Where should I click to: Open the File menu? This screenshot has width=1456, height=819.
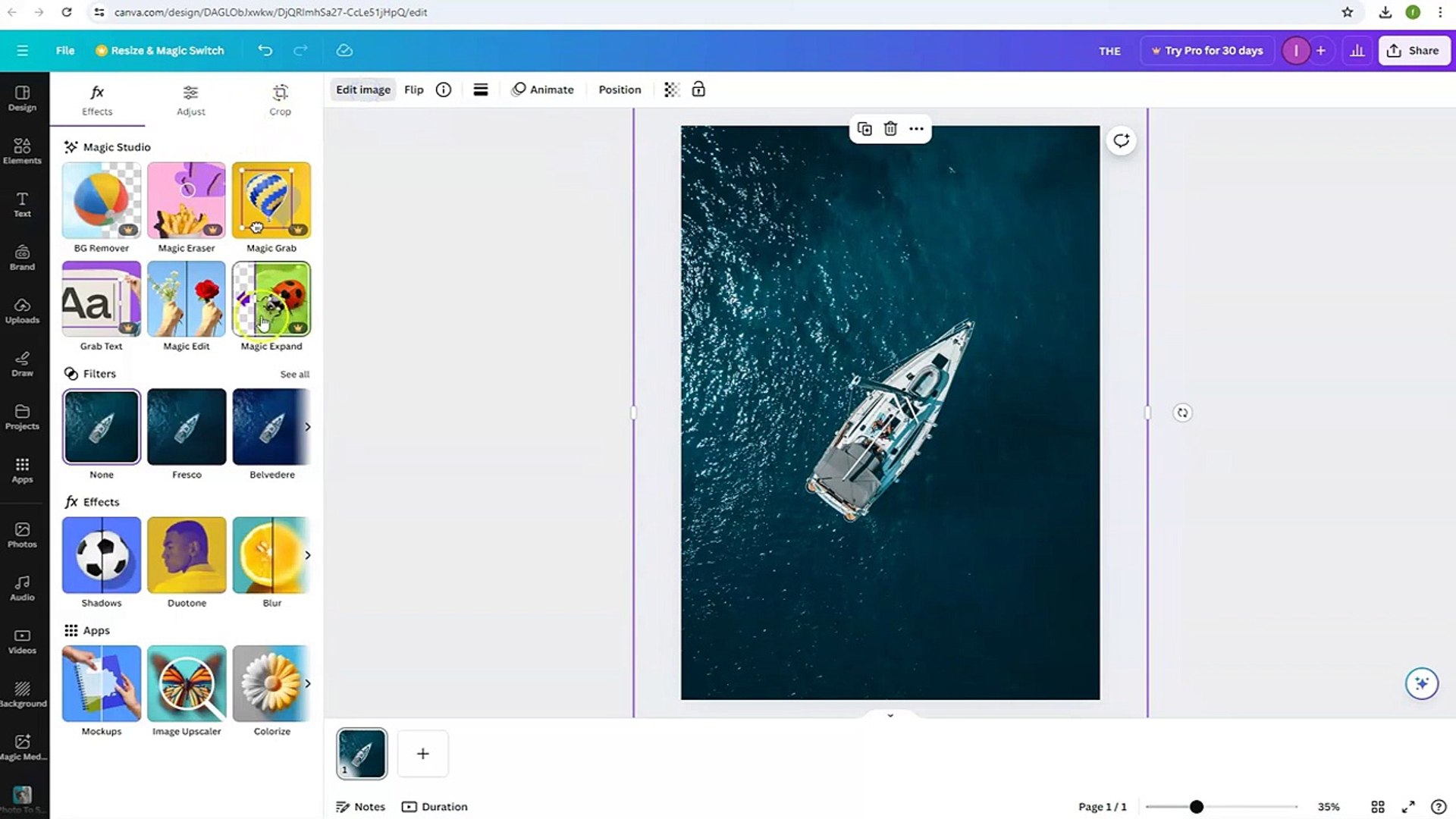click(x=64, y=50)
